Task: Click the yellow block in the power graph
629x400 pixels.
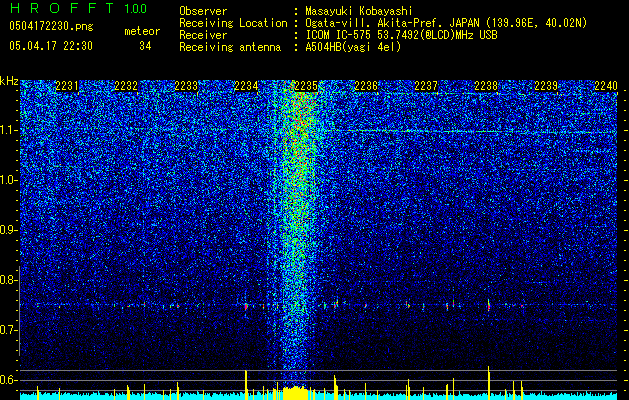Action: pyautogui.click(x=295, y=393)
